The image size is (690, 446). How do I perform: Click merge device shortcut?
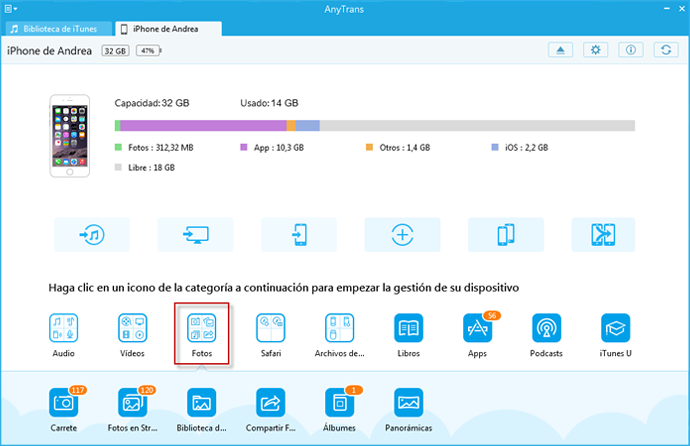603,234
